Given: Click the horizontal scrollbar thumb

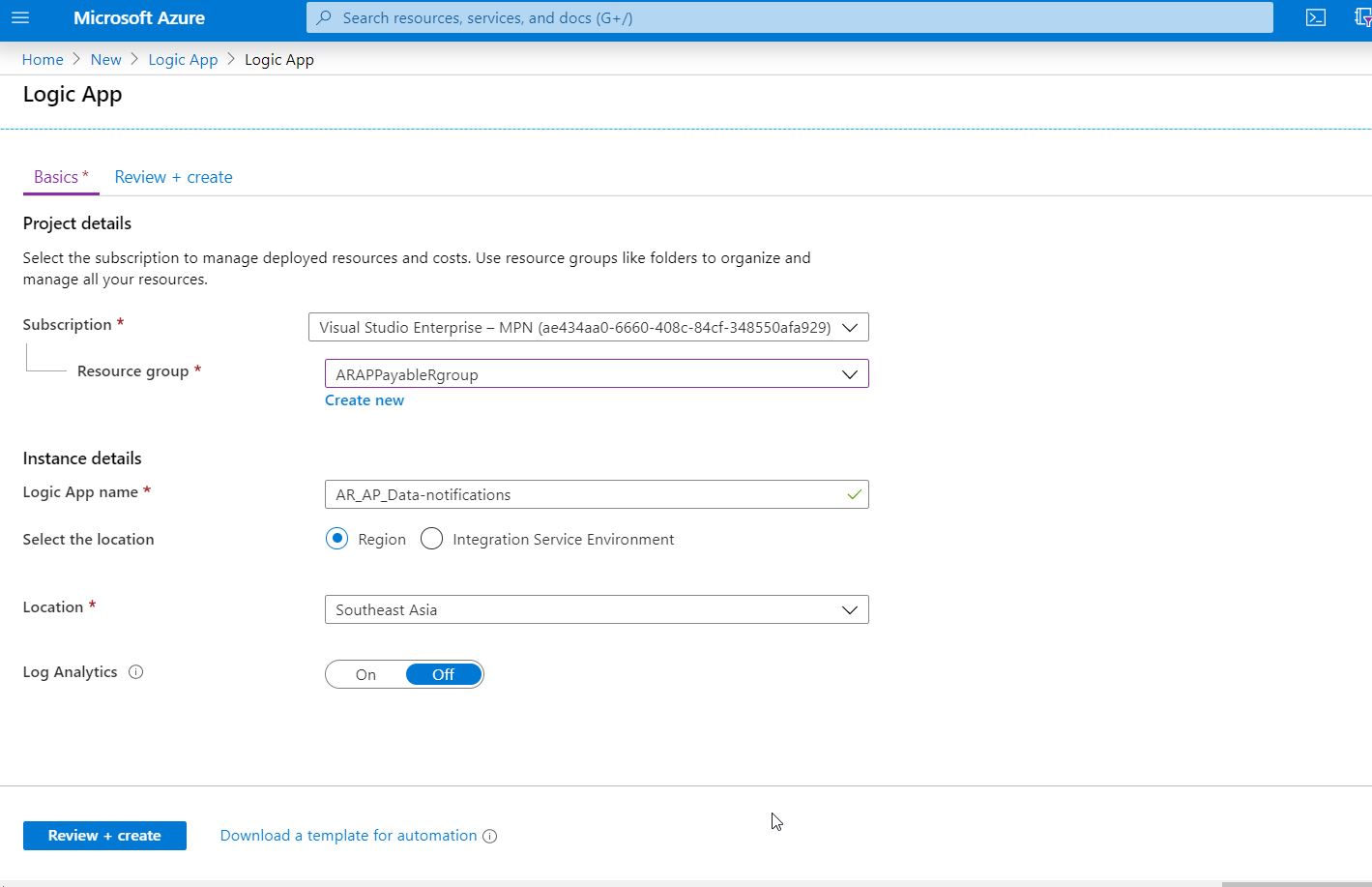Looking at the screenshot, I should click(x=1297, y=883).
